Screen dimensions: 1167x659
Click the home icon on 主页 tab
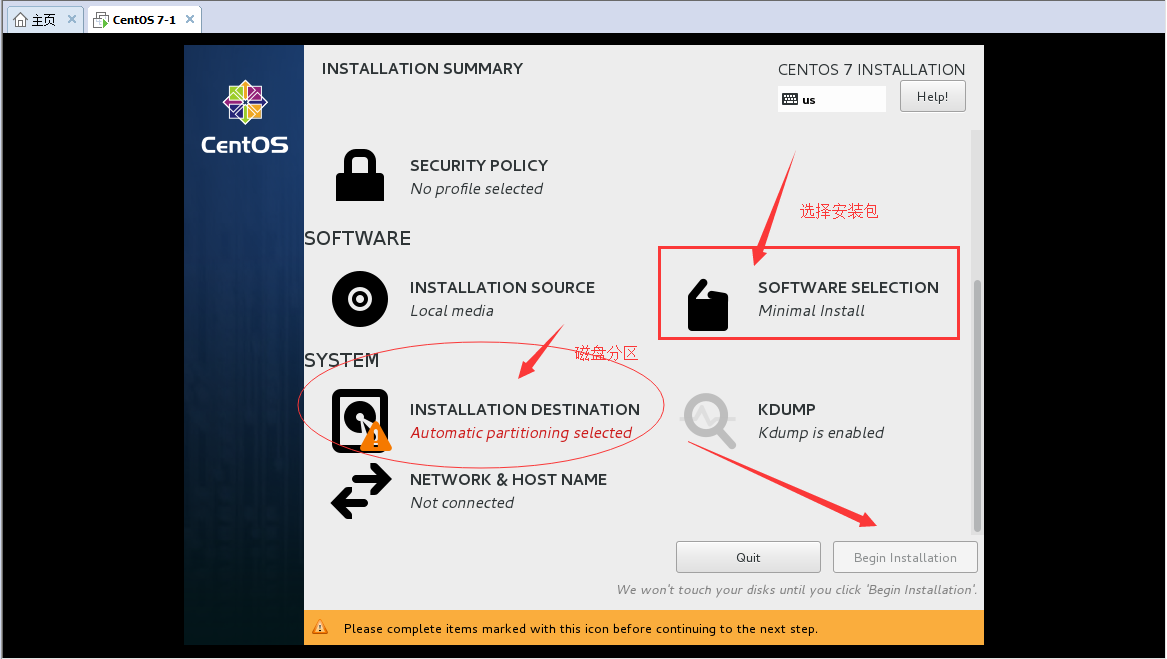(x=21, y=19)
